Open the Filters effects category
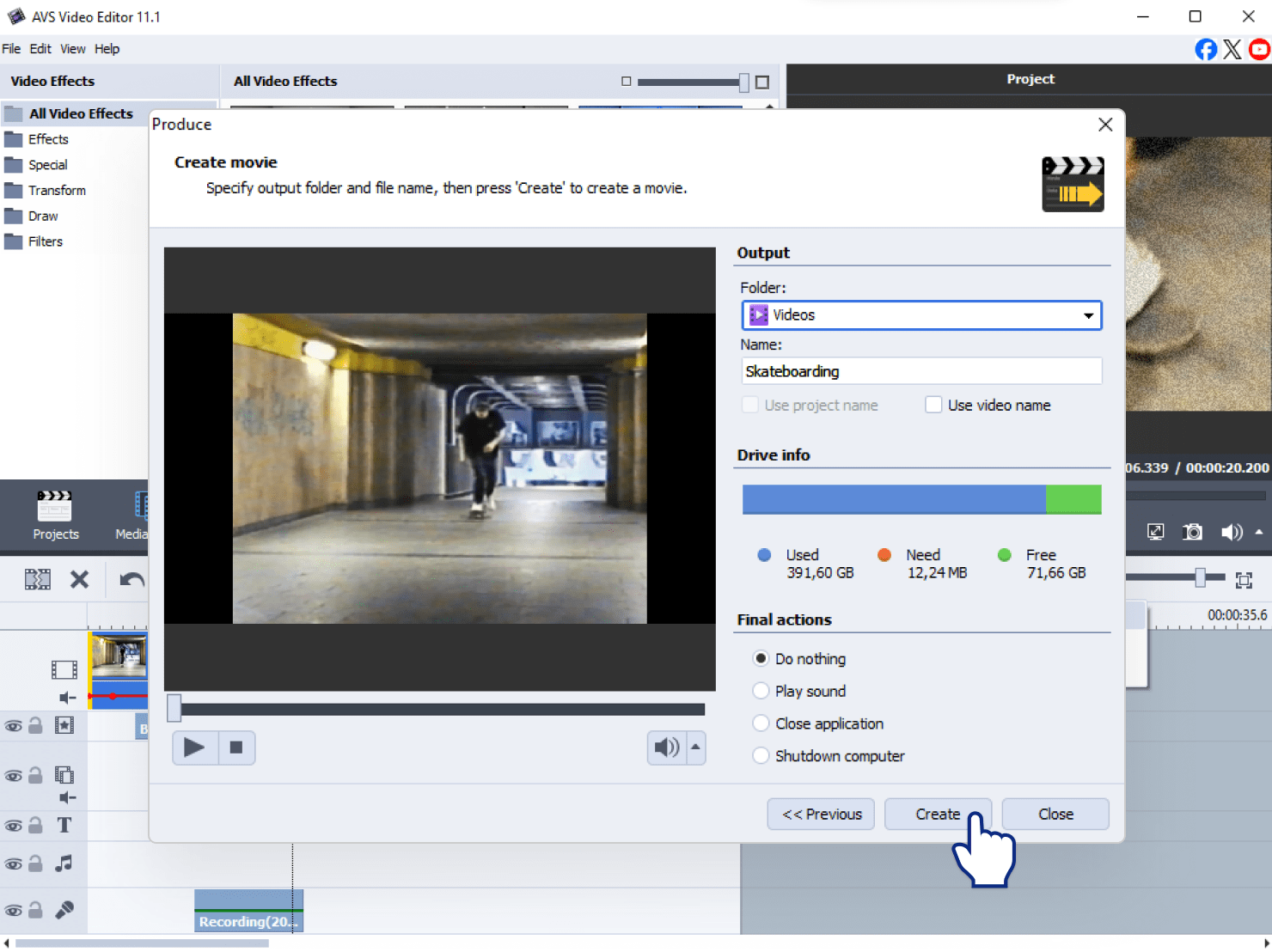Image resolution: width=1272 pixels, height=952 pixels. tap(47, 241)
